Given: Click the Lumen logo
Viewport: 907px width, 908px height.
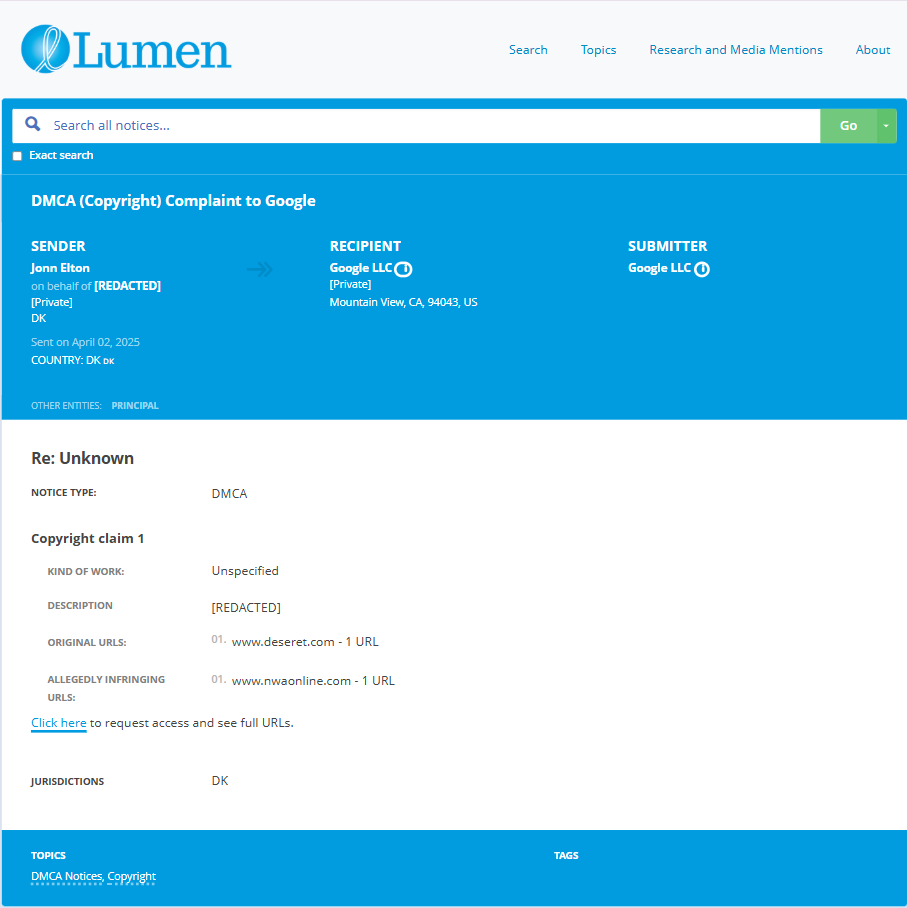Looking at the screenshot, I should pos(126,49).
